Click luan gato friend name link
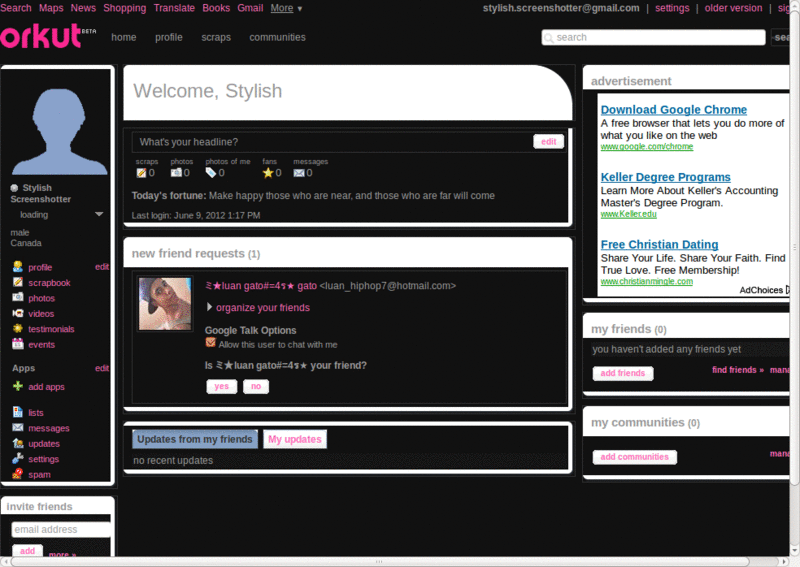Viewport: 800px width, 567px height. (261, 286)
